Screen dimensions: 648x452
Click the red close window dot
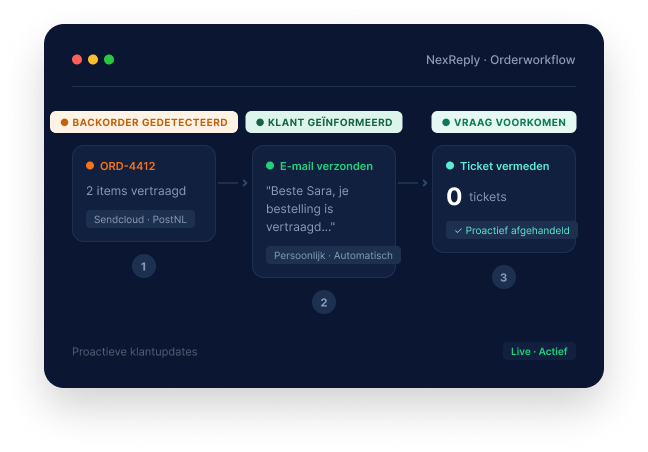point(77,59)
